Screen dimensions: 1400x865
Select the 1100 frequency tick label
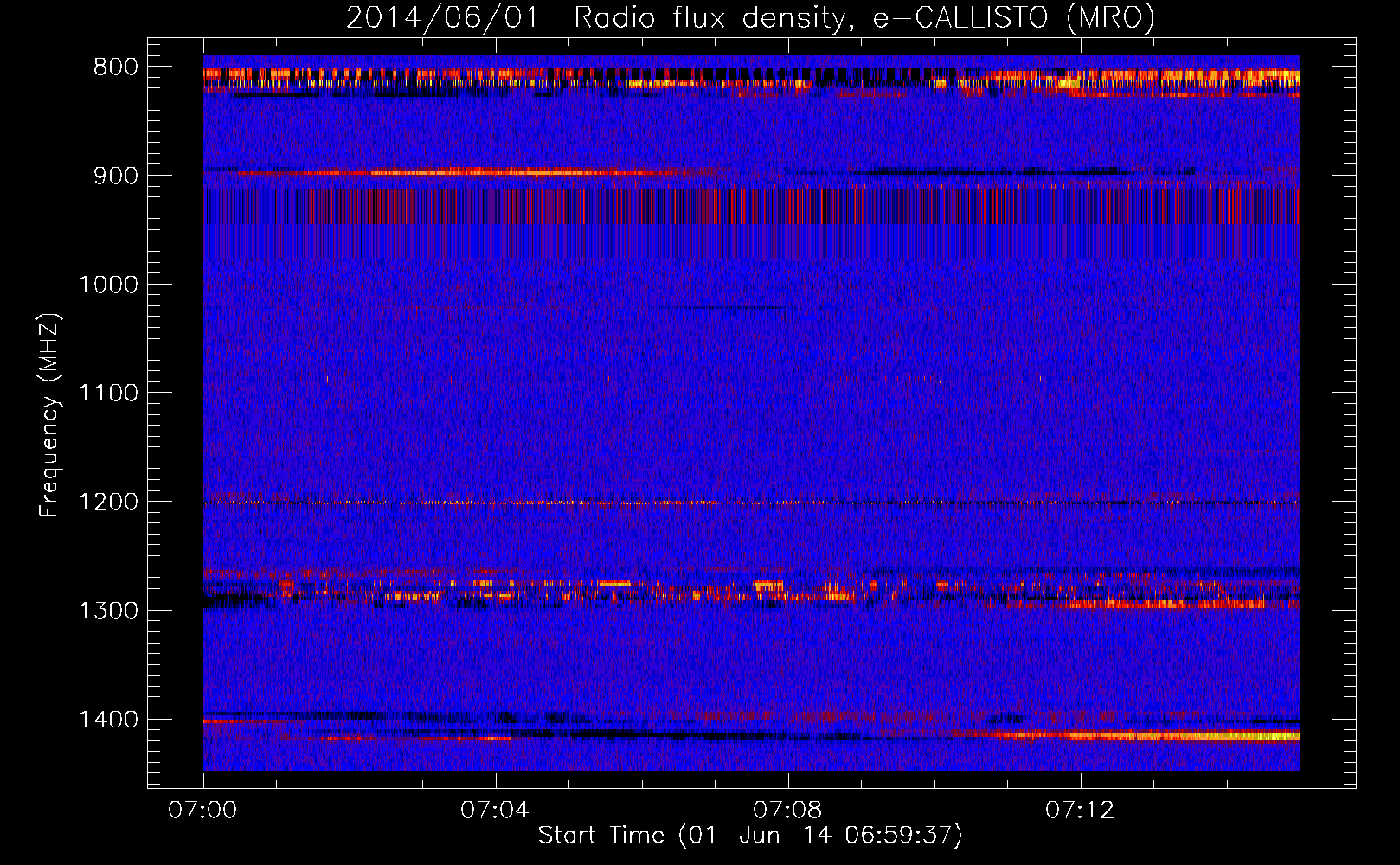[x=108, y=394]
